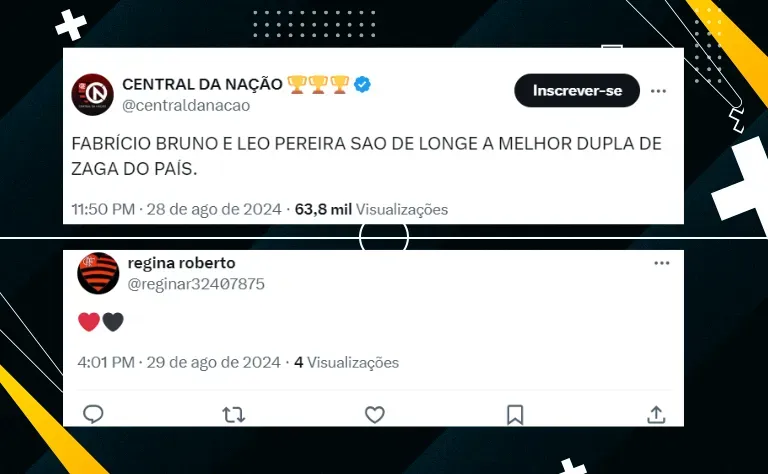Click regina roberto display name
Screen dimensions: 768x474
click(182, 263)
